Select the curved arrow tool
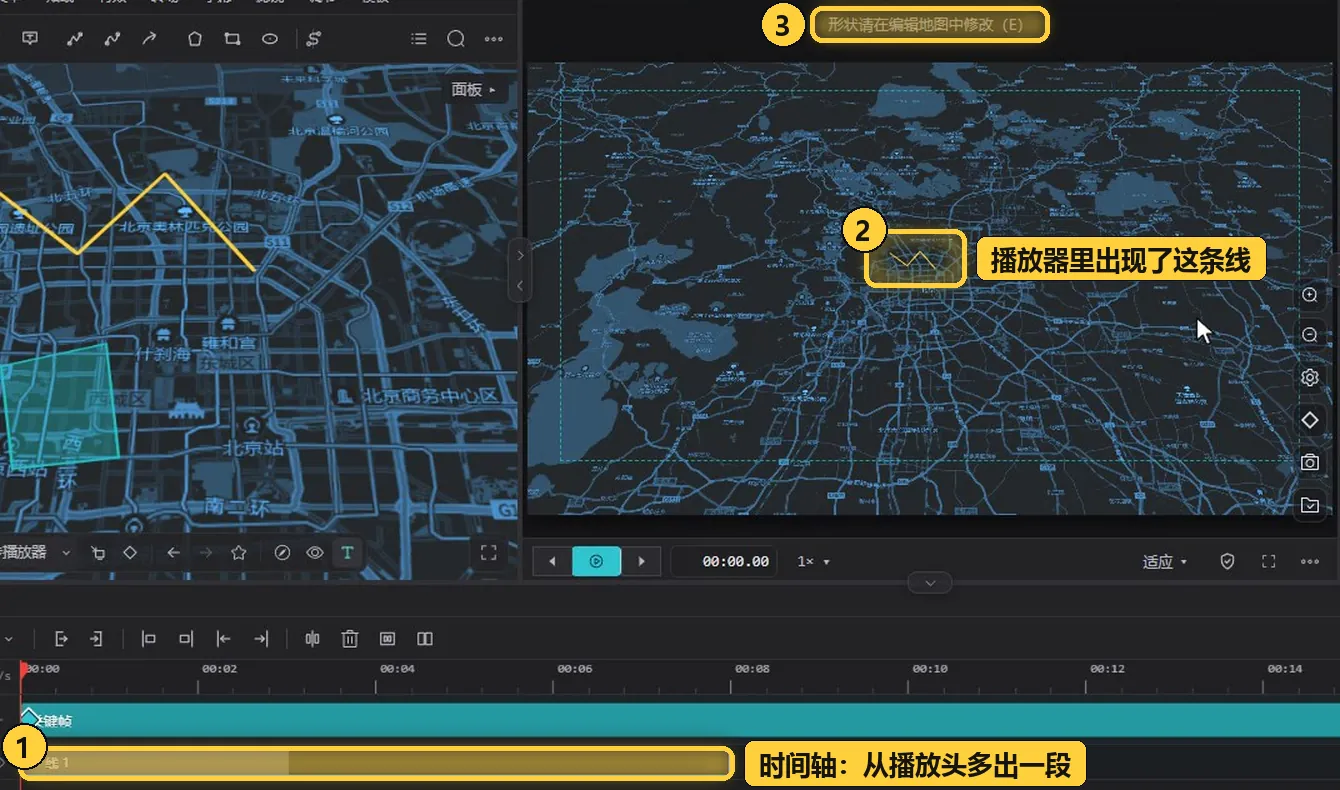 coord(149,39)
